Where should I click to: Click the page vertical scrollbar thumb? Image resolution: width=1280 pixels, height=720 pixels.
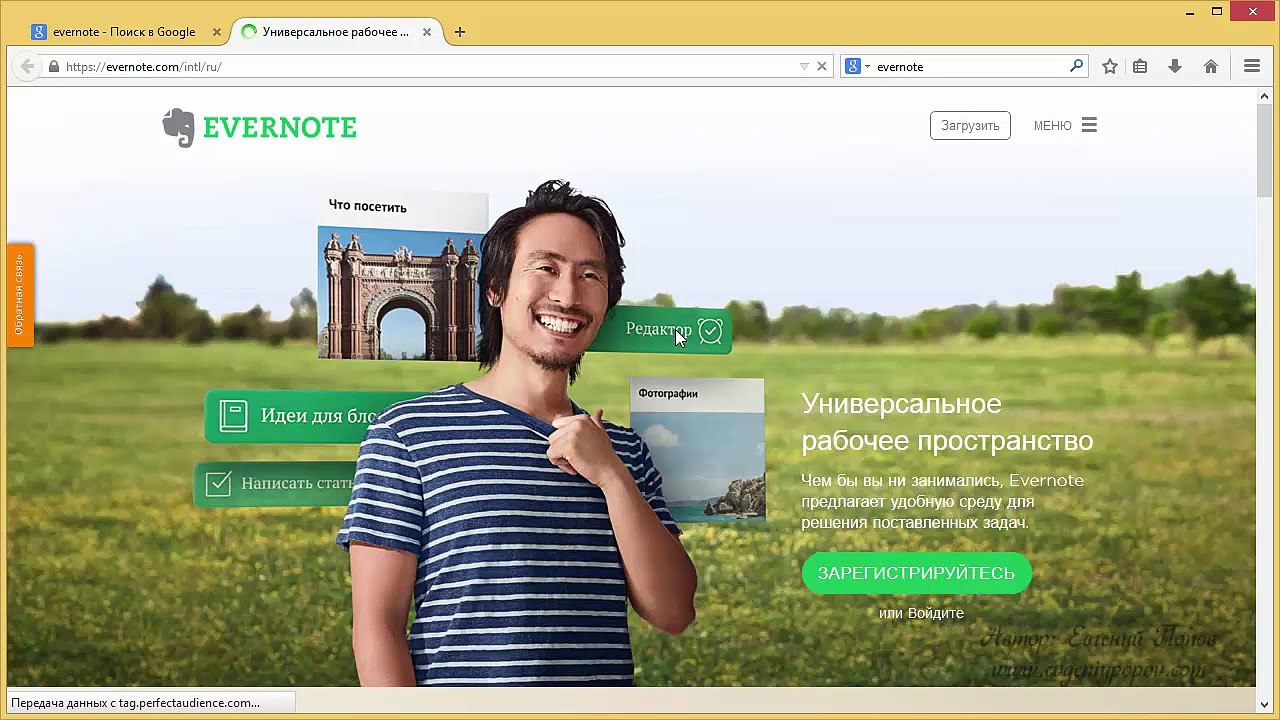[x=1265, y=150]
